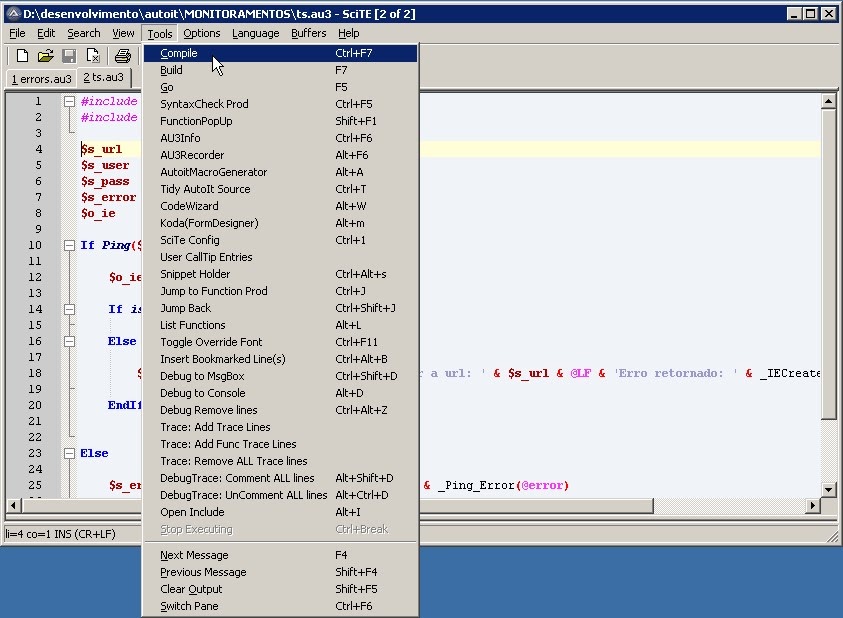Click the Open file folder icon
This screenshot has width=843, height=618.
(x=46, y=55)
